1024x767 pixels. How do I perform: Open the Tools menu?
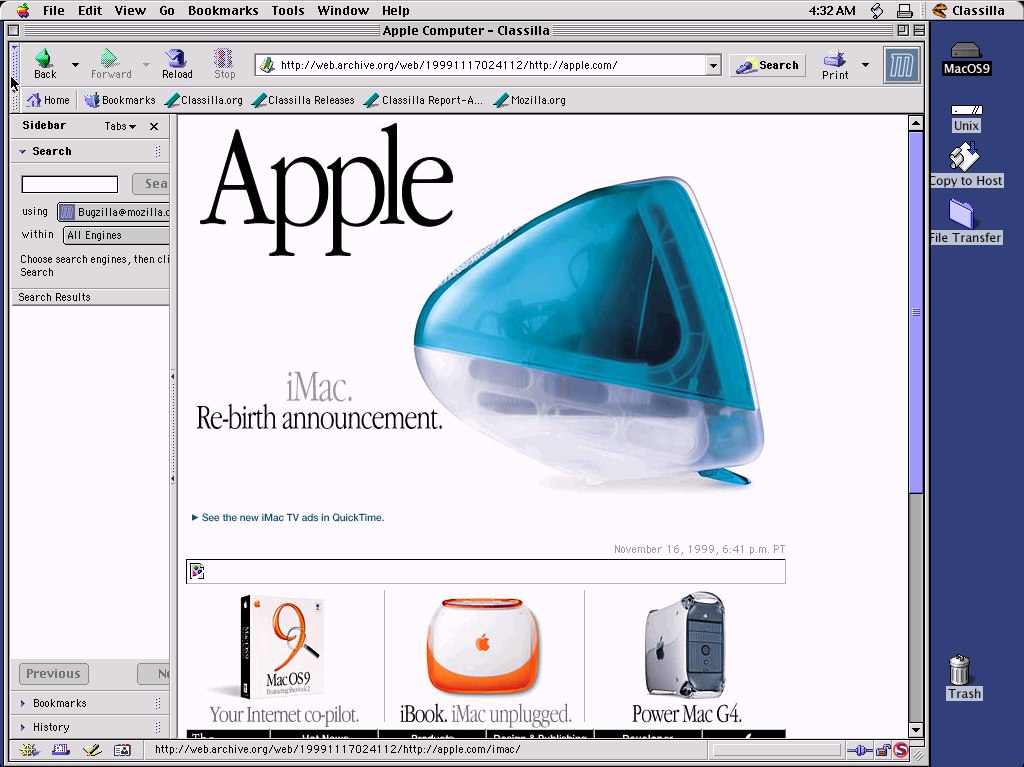288,10
